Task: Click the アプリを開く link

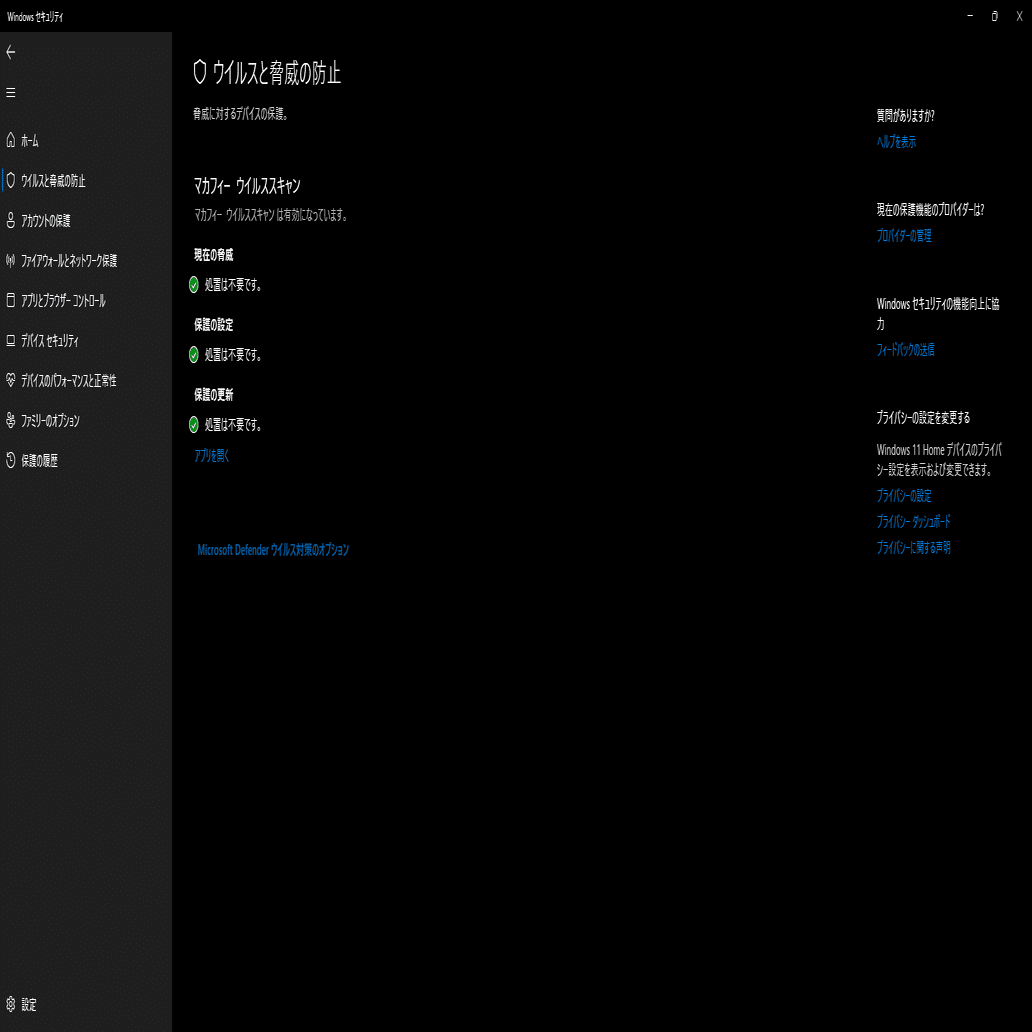Action: coord(211,455)
